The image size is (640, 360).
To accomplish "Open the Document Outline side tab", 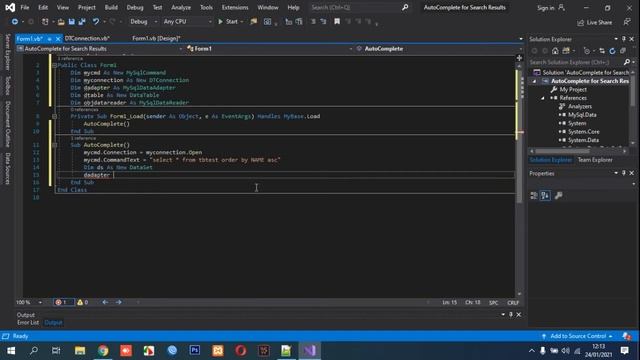I will pos(7,124).
